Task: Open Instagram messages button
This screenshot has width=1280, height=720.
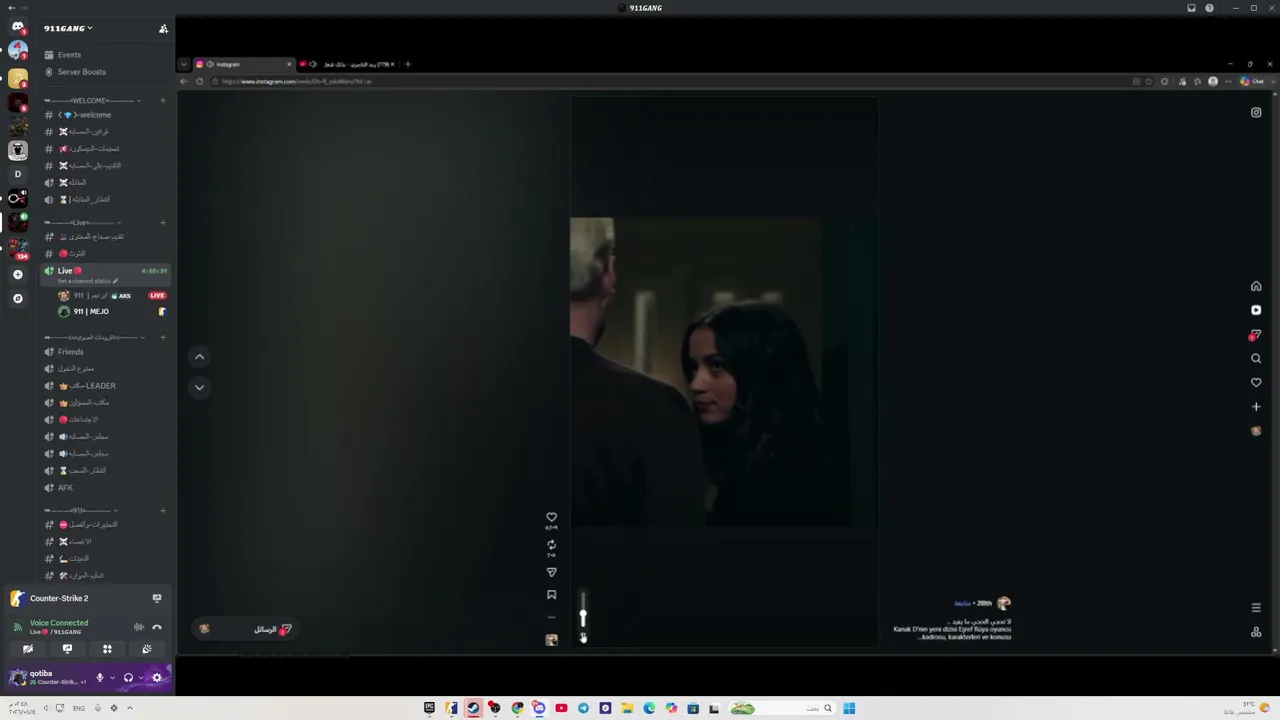Action: [x=246, y=629]
